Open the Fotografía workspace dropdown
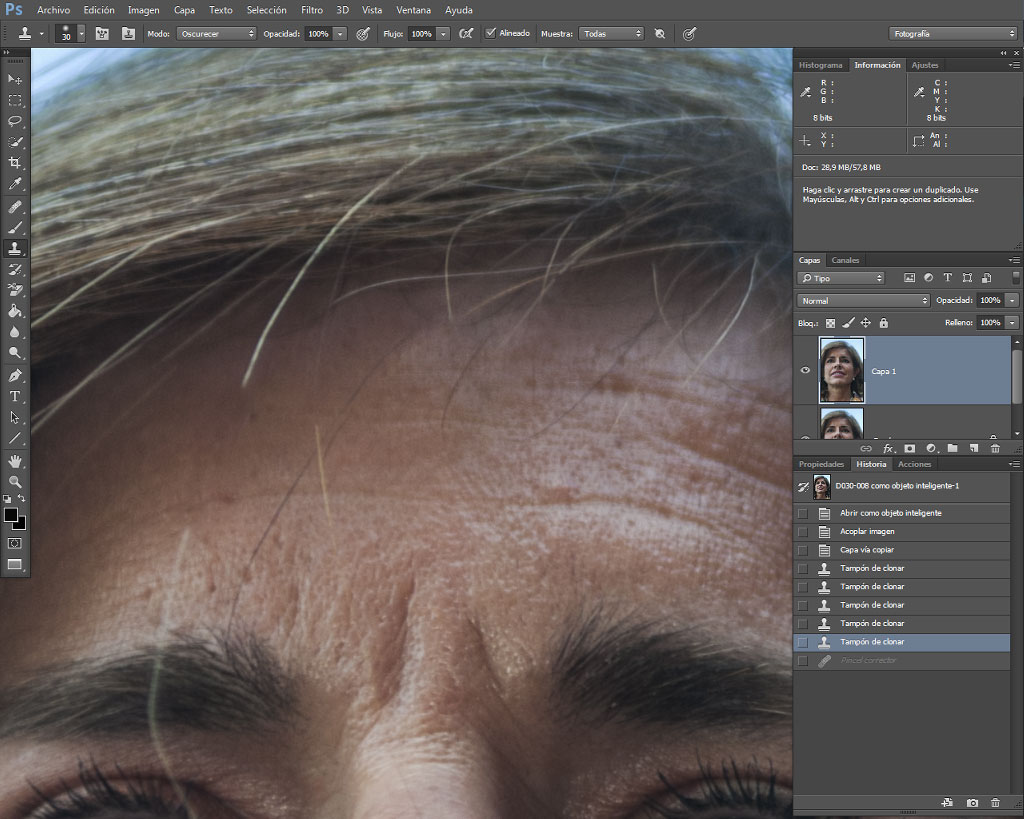Image resolution: width=1024 pixels, height=819 pixels. click(x=953, y=33)
